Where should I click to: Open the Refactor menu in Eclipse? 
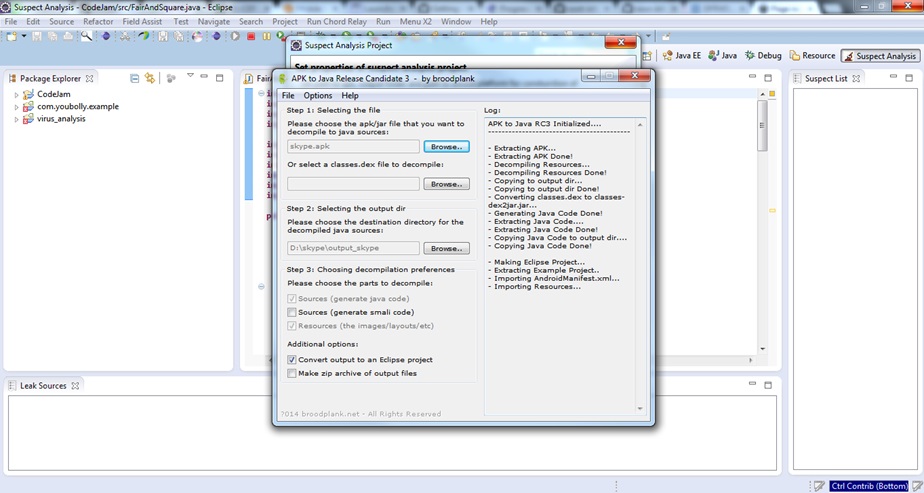point(98,21)
